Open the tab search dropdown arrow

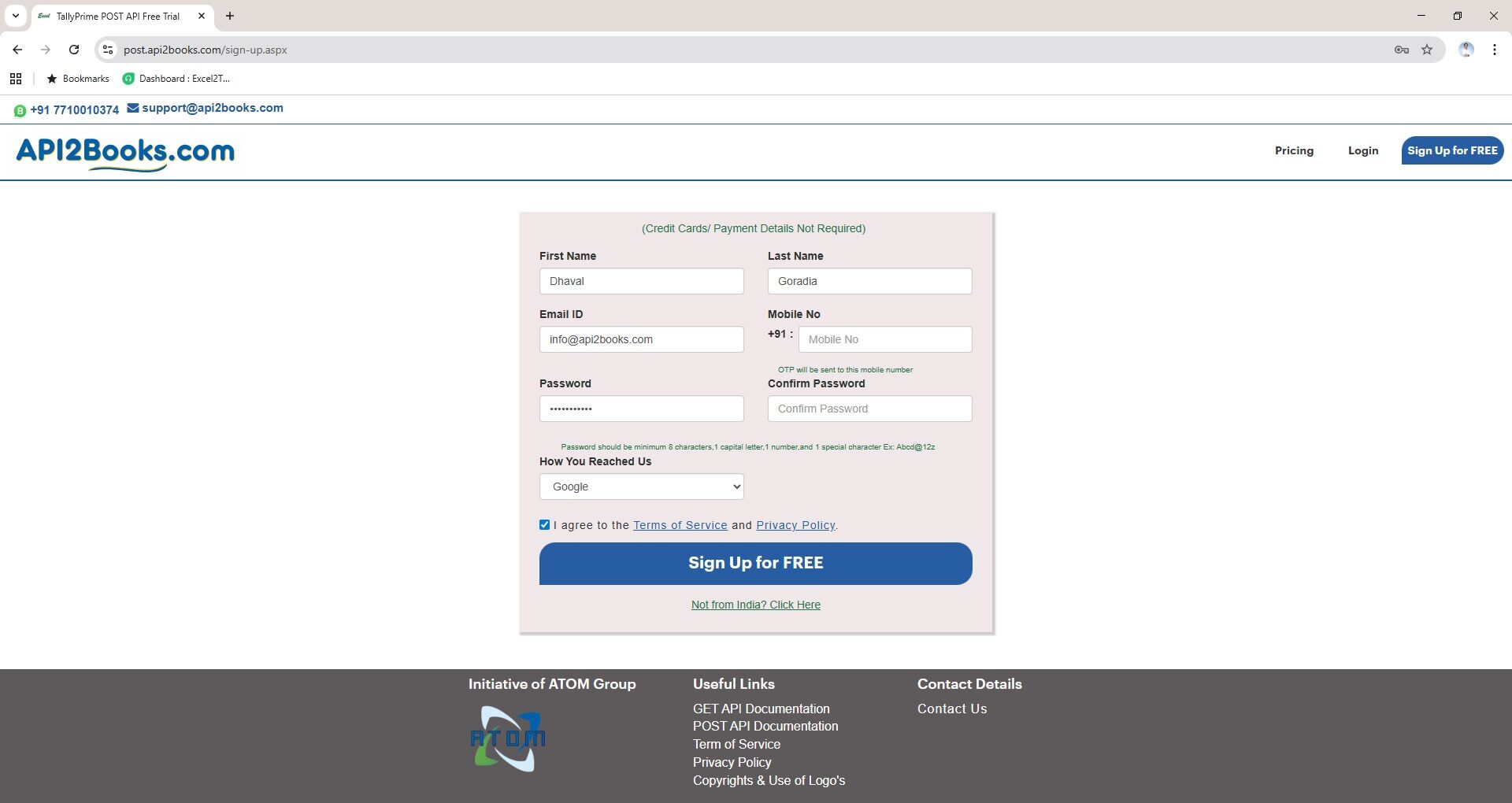[16, 16]
